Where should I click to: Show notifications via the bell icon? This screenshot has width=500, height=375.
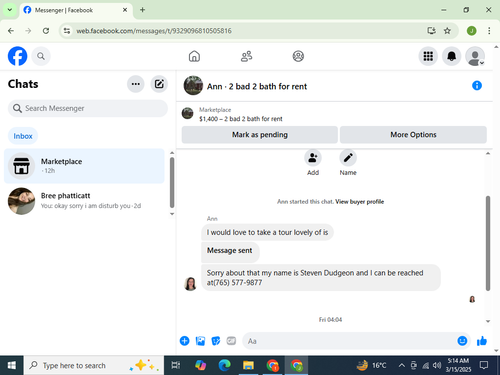(451, 56)
